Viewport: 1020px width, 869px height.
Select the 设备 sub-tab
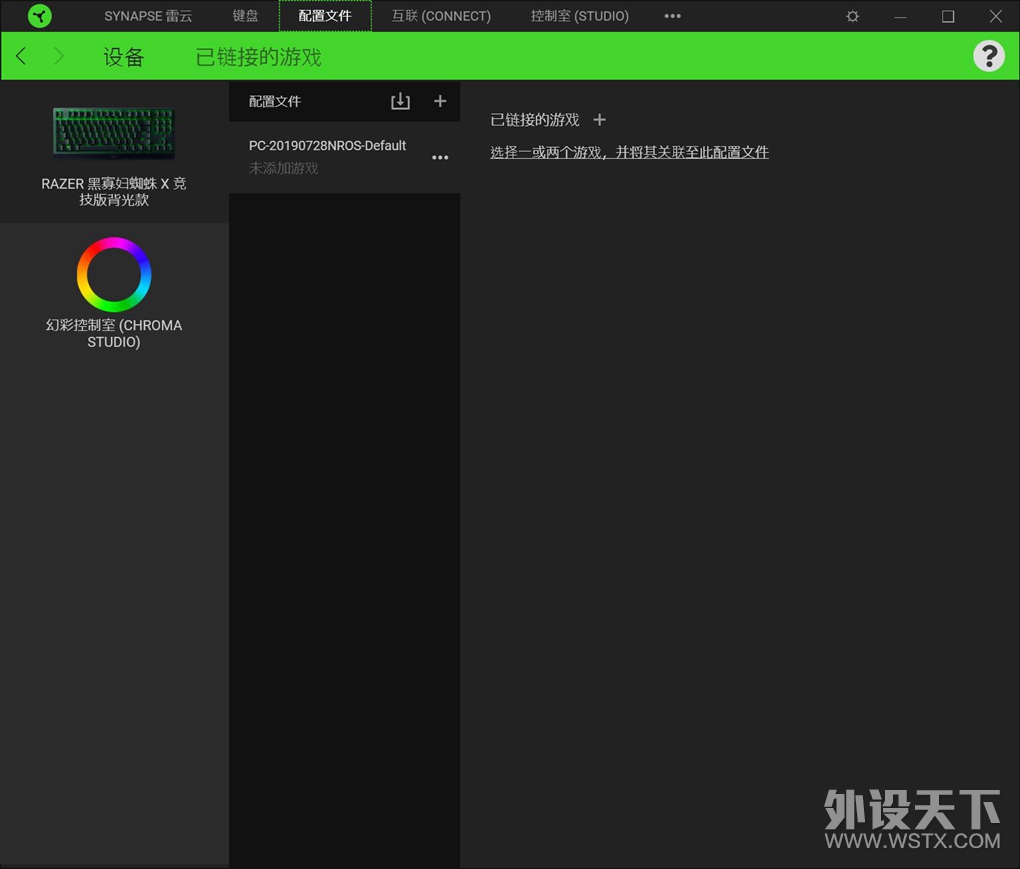123,57
